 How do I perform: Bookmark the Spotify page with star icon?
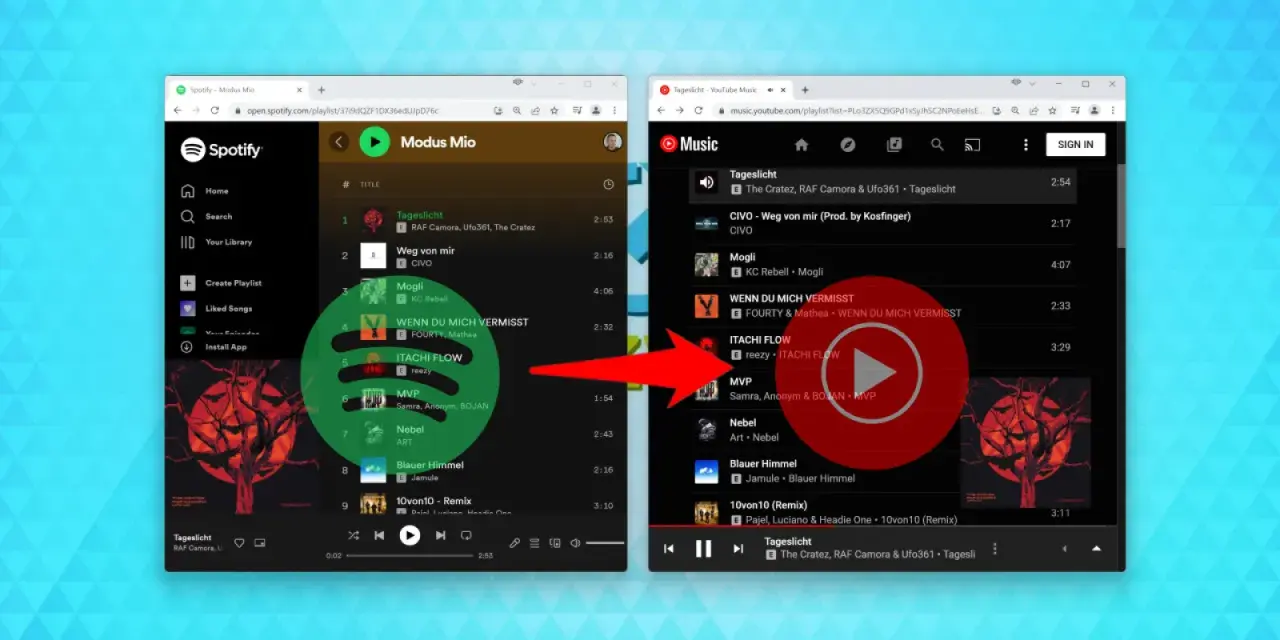point(554,110)
